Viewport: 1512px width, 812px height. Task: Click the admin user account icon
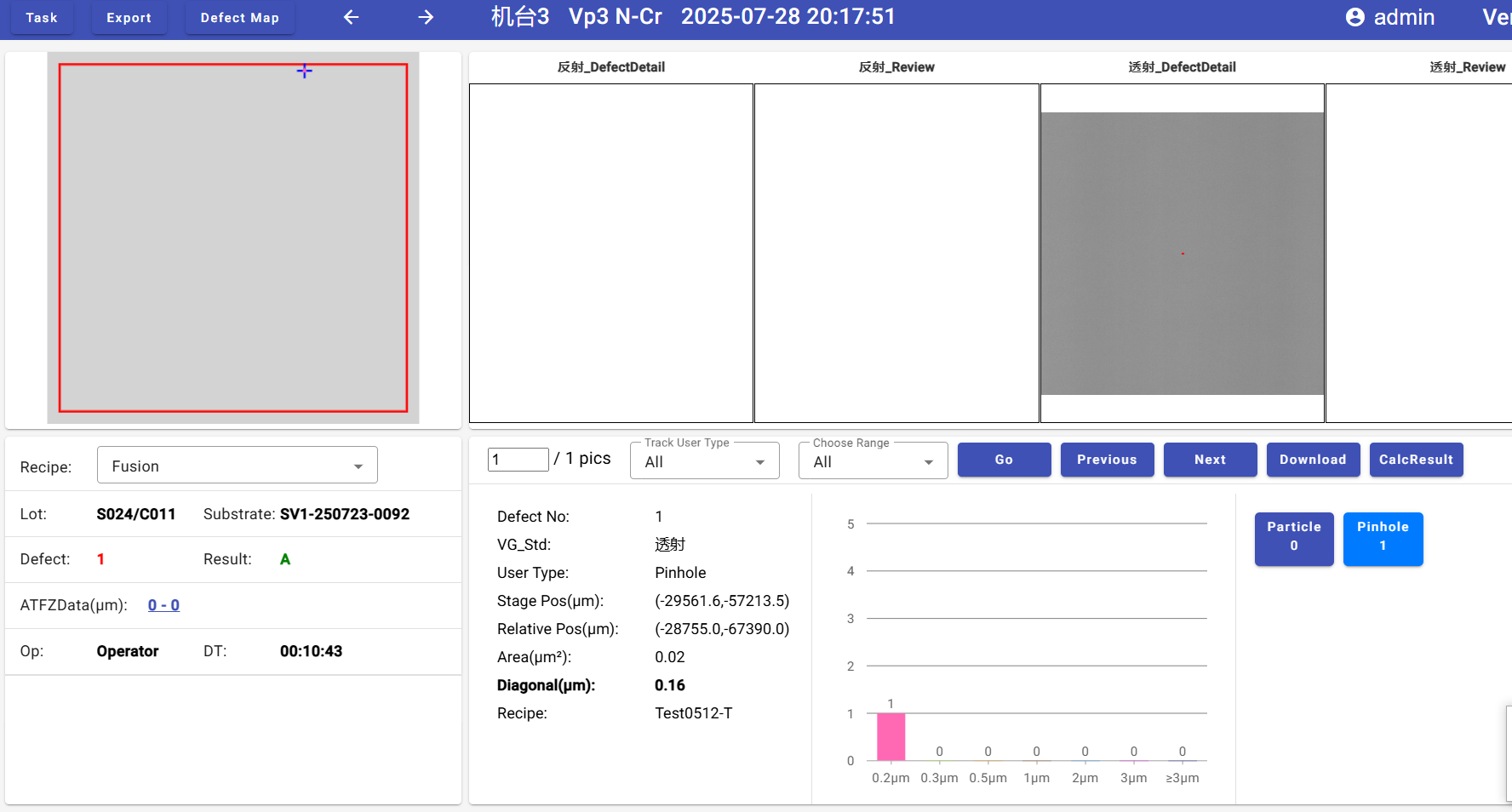point(1354,17)
